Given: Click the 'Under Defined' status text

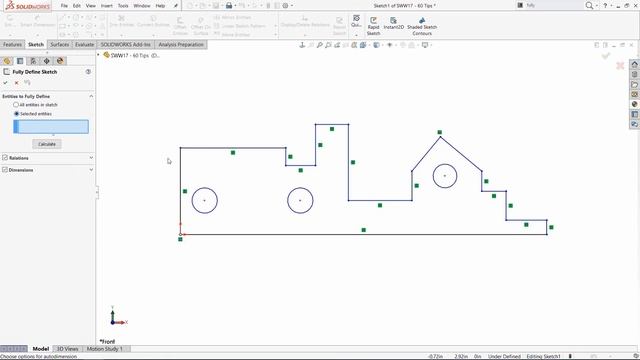Looking at the screenshot, I should point(504,356).
